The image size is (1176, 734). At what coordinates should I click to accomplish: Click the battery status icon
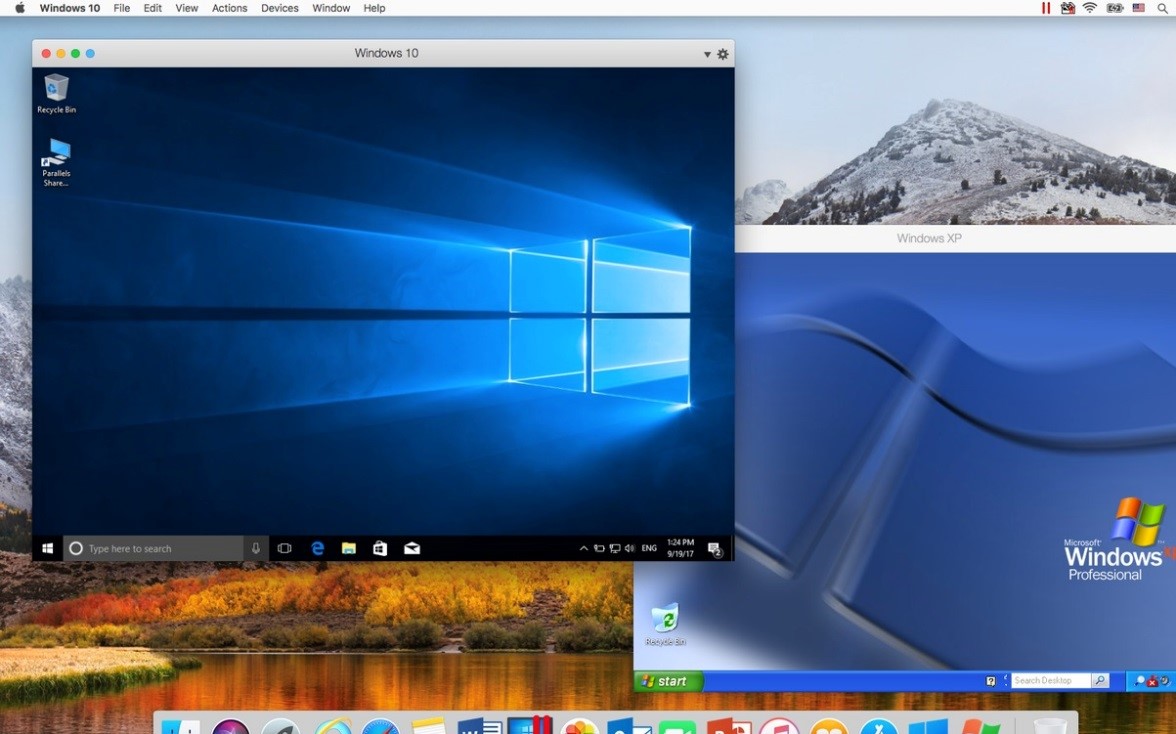click(x=1114, y=8)
